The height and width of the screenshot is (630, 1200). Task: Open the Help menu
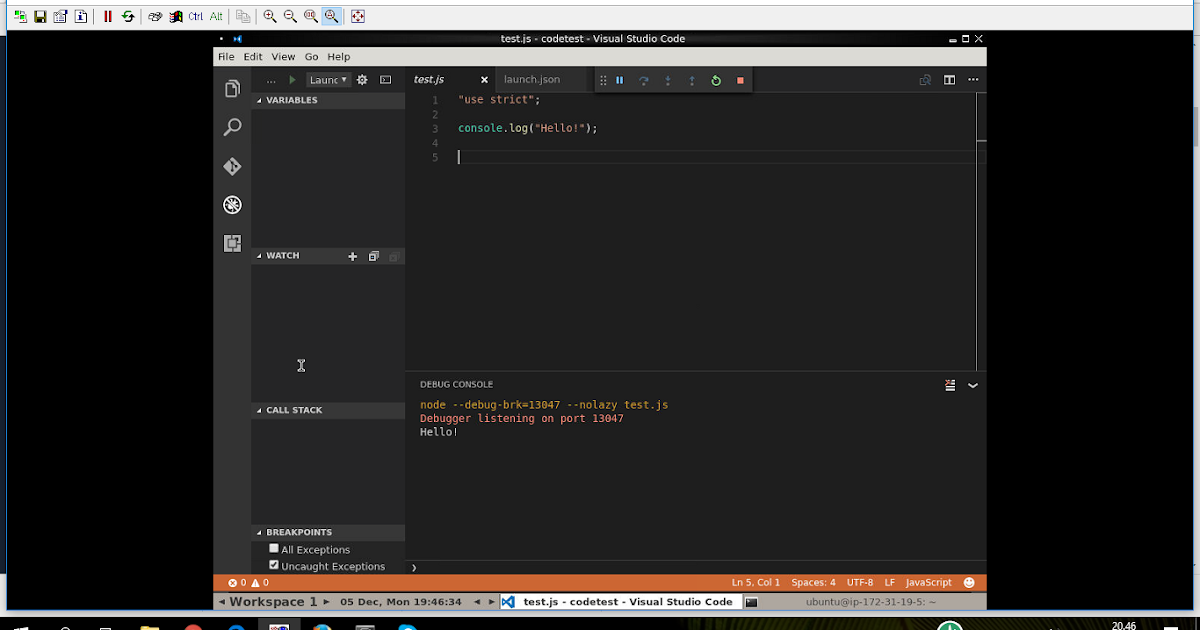[x=339, y=57]
